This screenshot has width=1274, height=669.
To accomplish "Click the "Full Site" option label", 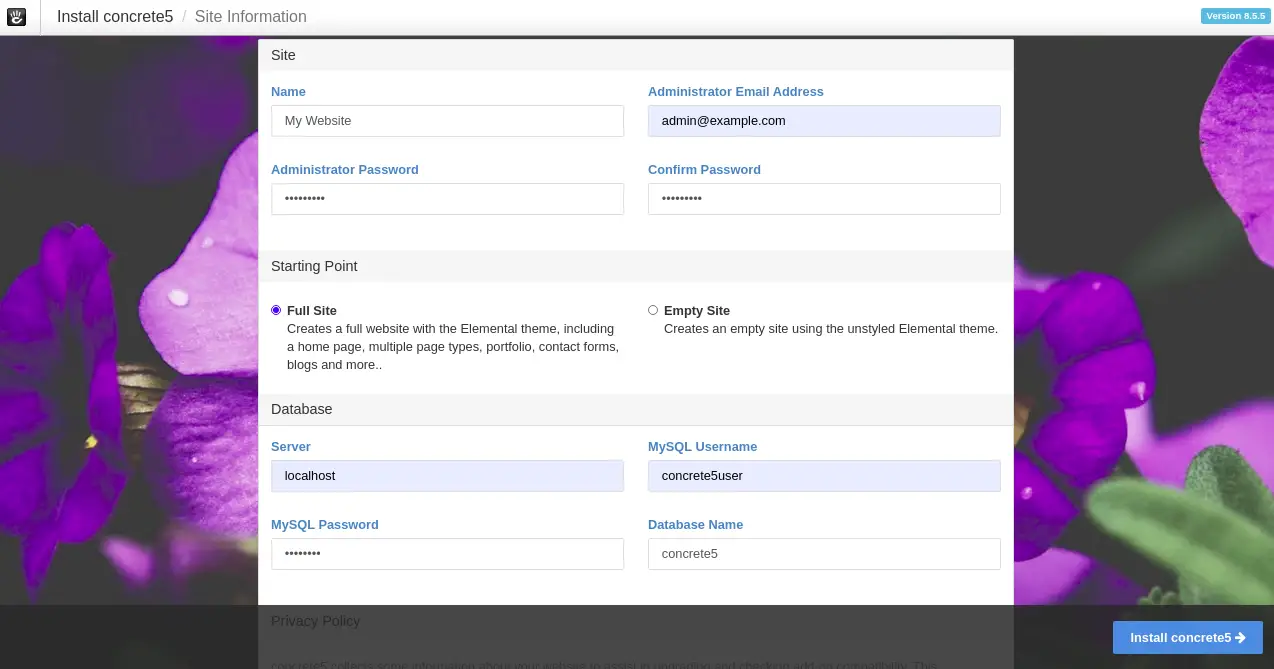I will pos(312,311).
